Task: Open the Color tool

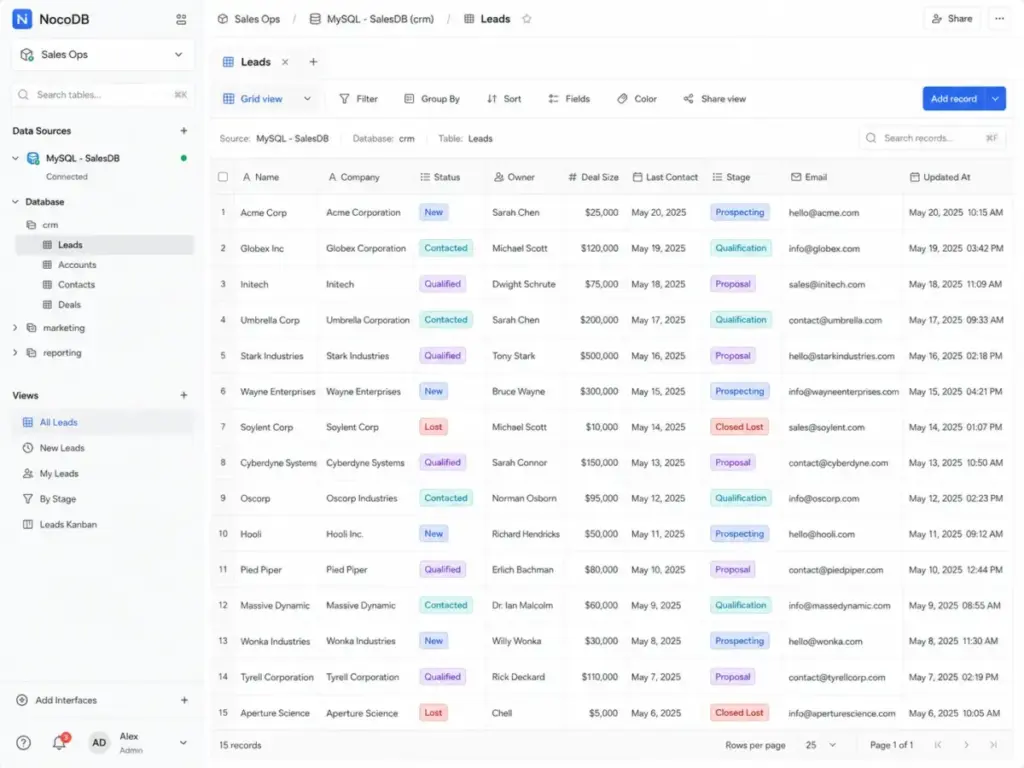Action: [x=637, y=99]
